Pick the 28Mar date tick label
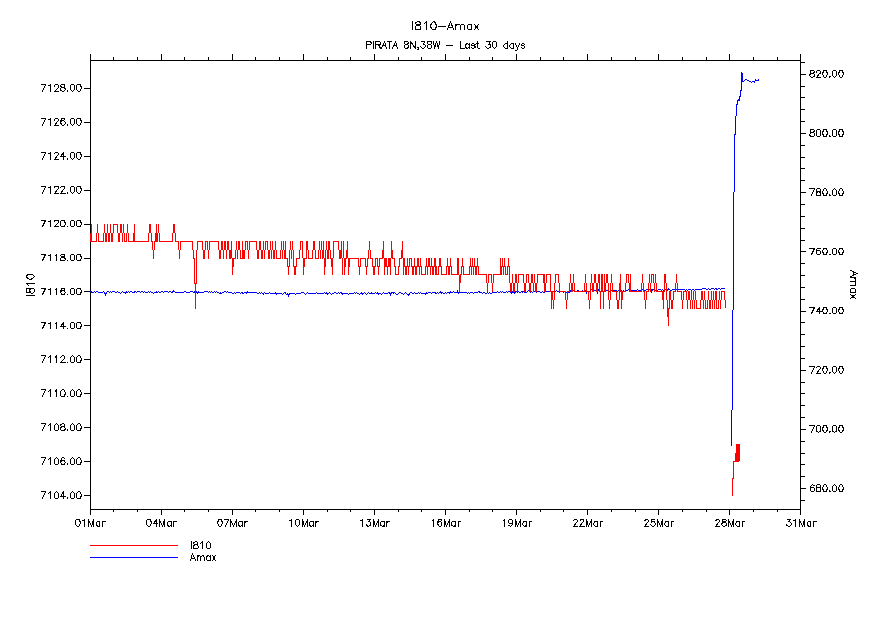891x630 pixels. [729, 522]
